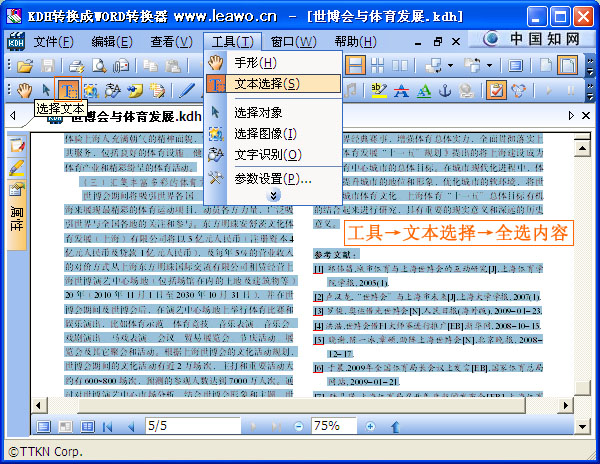Select the Hand tool in the toolbar
The image size is (600, 464).
24,90
